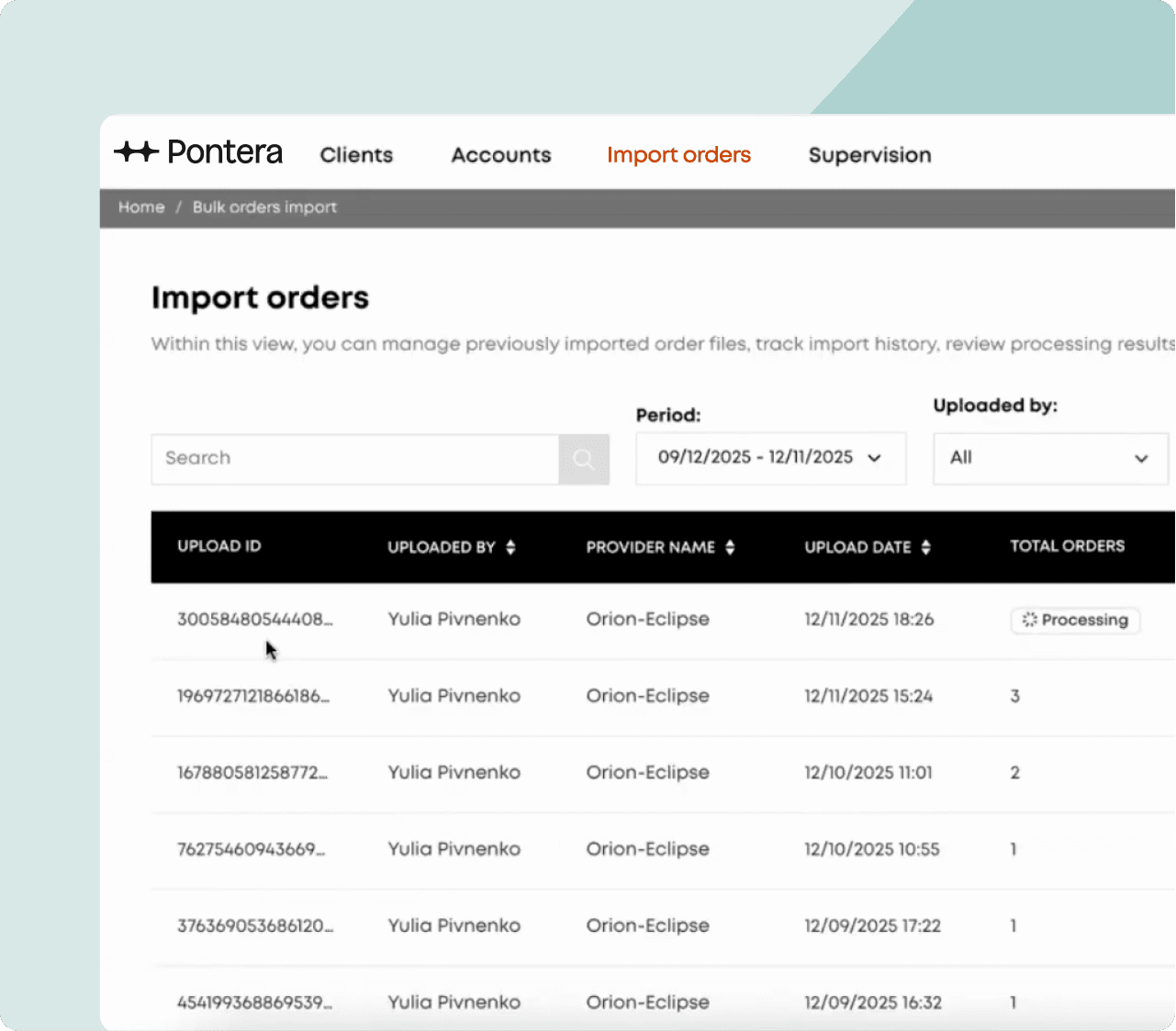Image resolution: width=1176 pixels, height=1031 pixels.
Task: Click upload date 12/11/2025 18:26
Action: (869, 620)
